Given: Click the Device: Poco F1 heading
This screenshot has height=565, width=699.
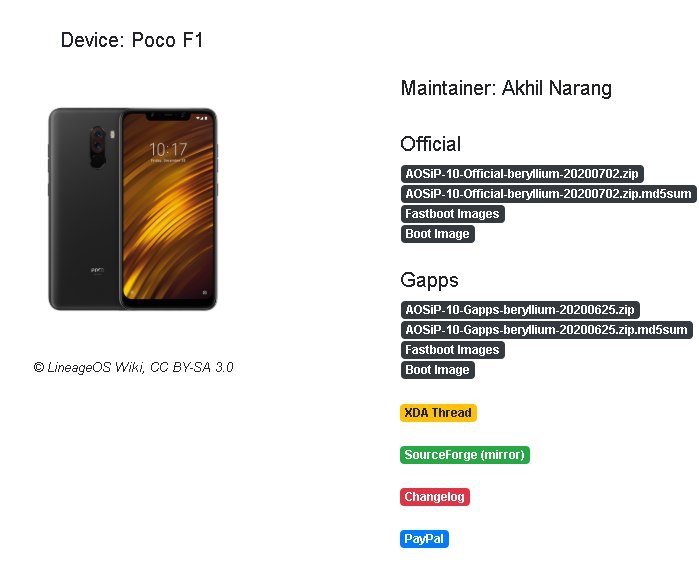Looking at the screenshot, I should click(132, 40).
